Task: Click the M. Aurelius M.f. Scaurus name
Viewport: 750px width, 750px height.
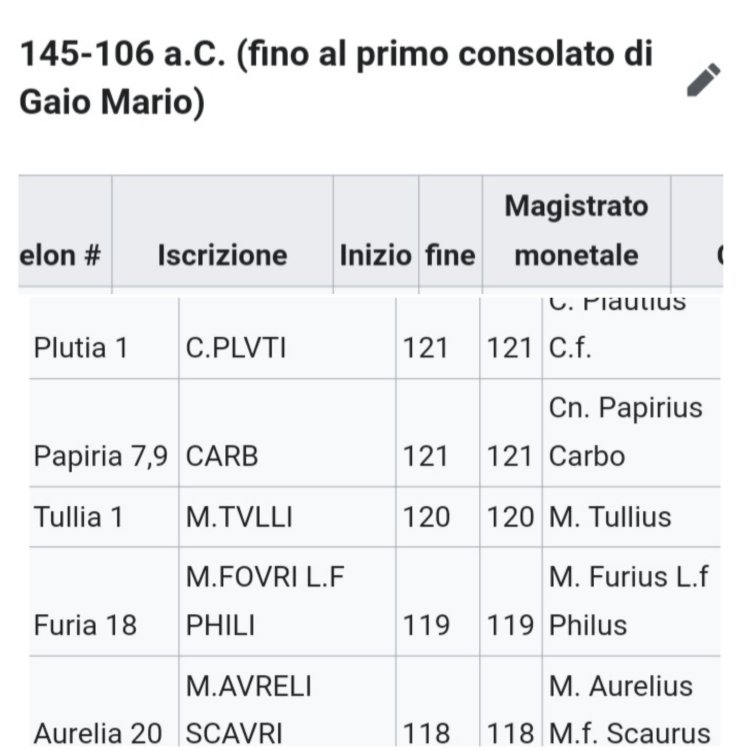Action: [x=629, y=710]
